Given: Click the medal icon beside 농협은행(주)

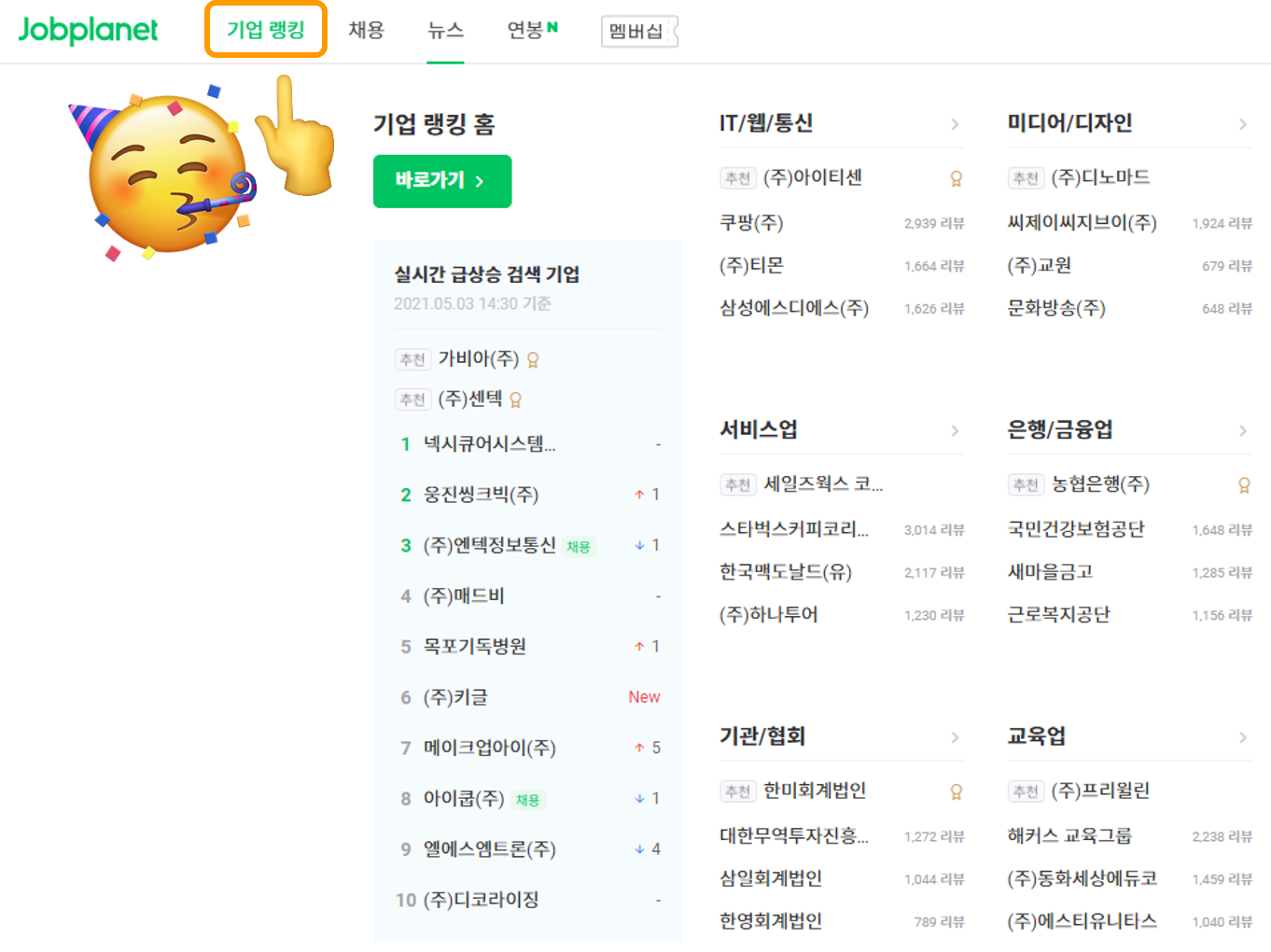Looking at the screenshot, I should pyautogui.click(x=1244, y=485).
